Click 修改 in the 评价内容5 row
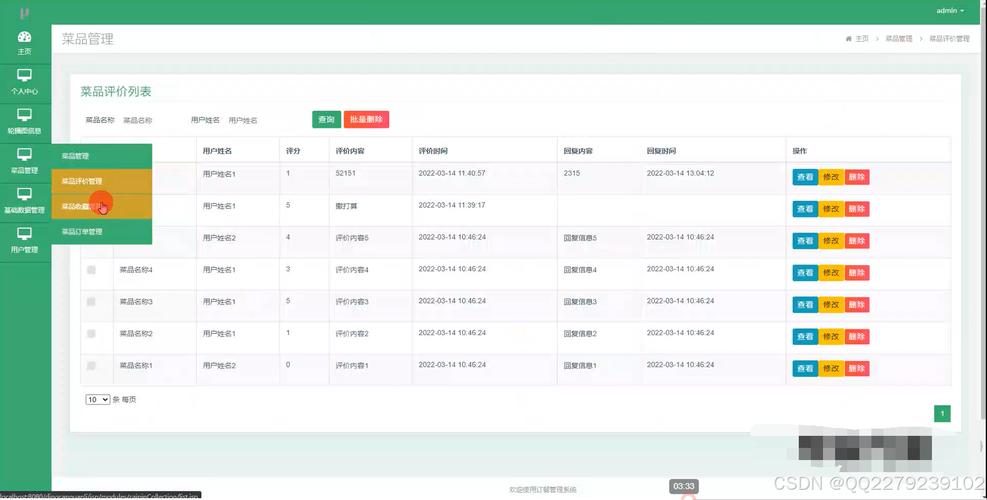This screenshot has width=987, height=500. (x=831, y=241)
